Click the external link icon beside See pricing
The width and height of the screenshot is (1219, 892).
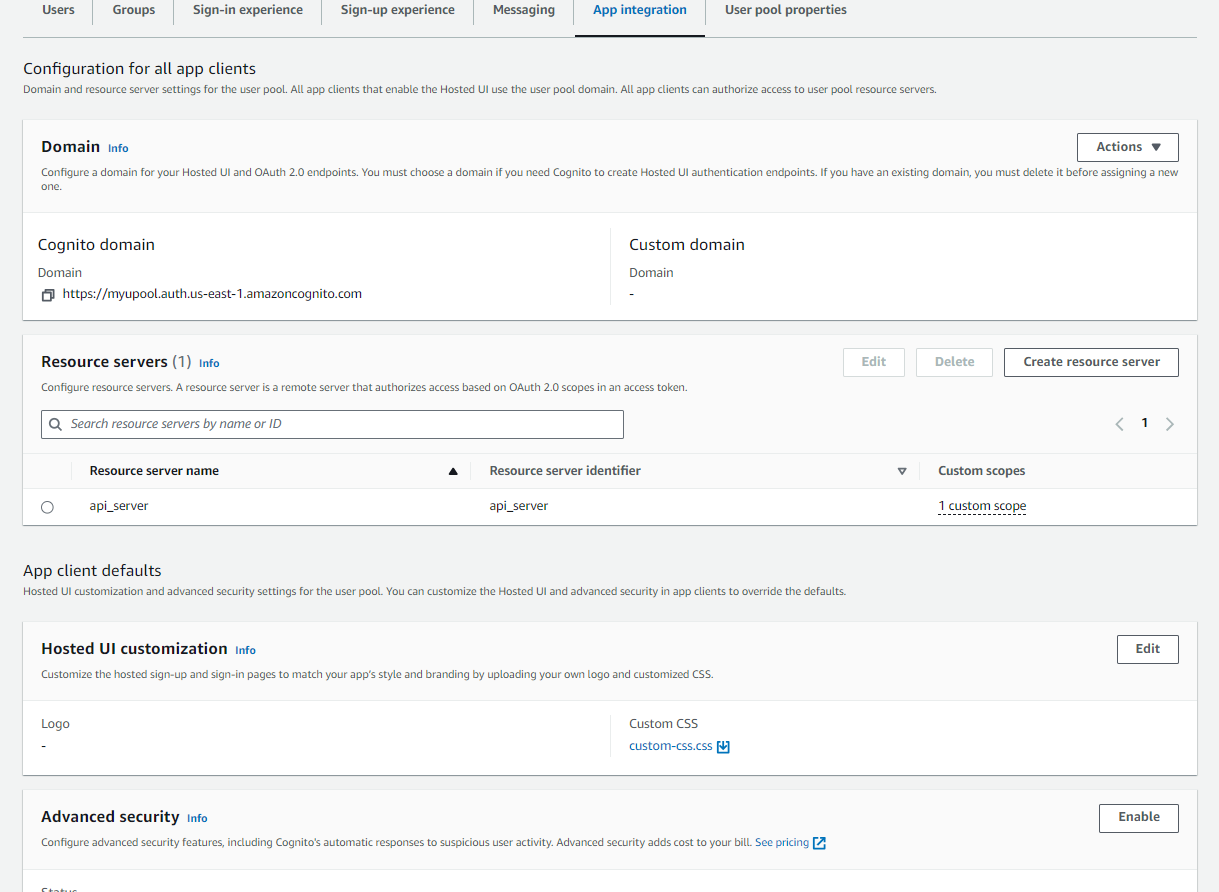pos(819,843)
